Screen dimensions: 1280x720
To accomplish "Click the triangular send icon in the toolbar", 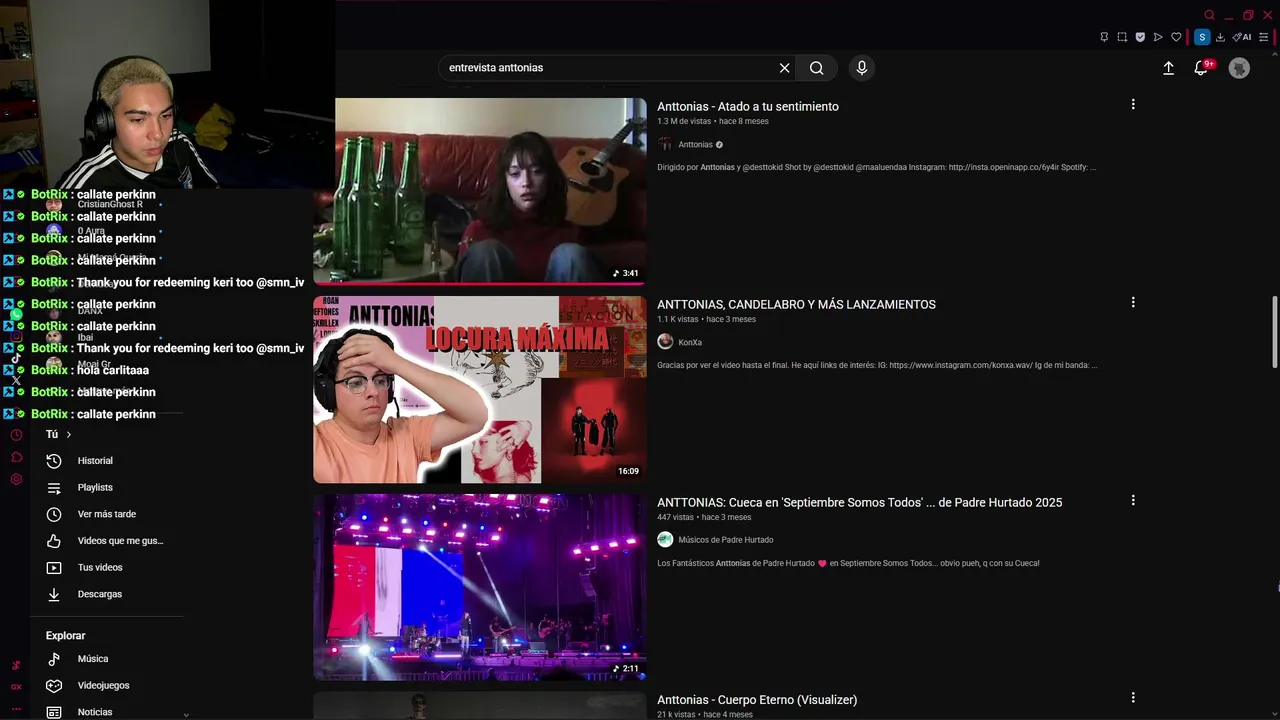I will 1158,37.
